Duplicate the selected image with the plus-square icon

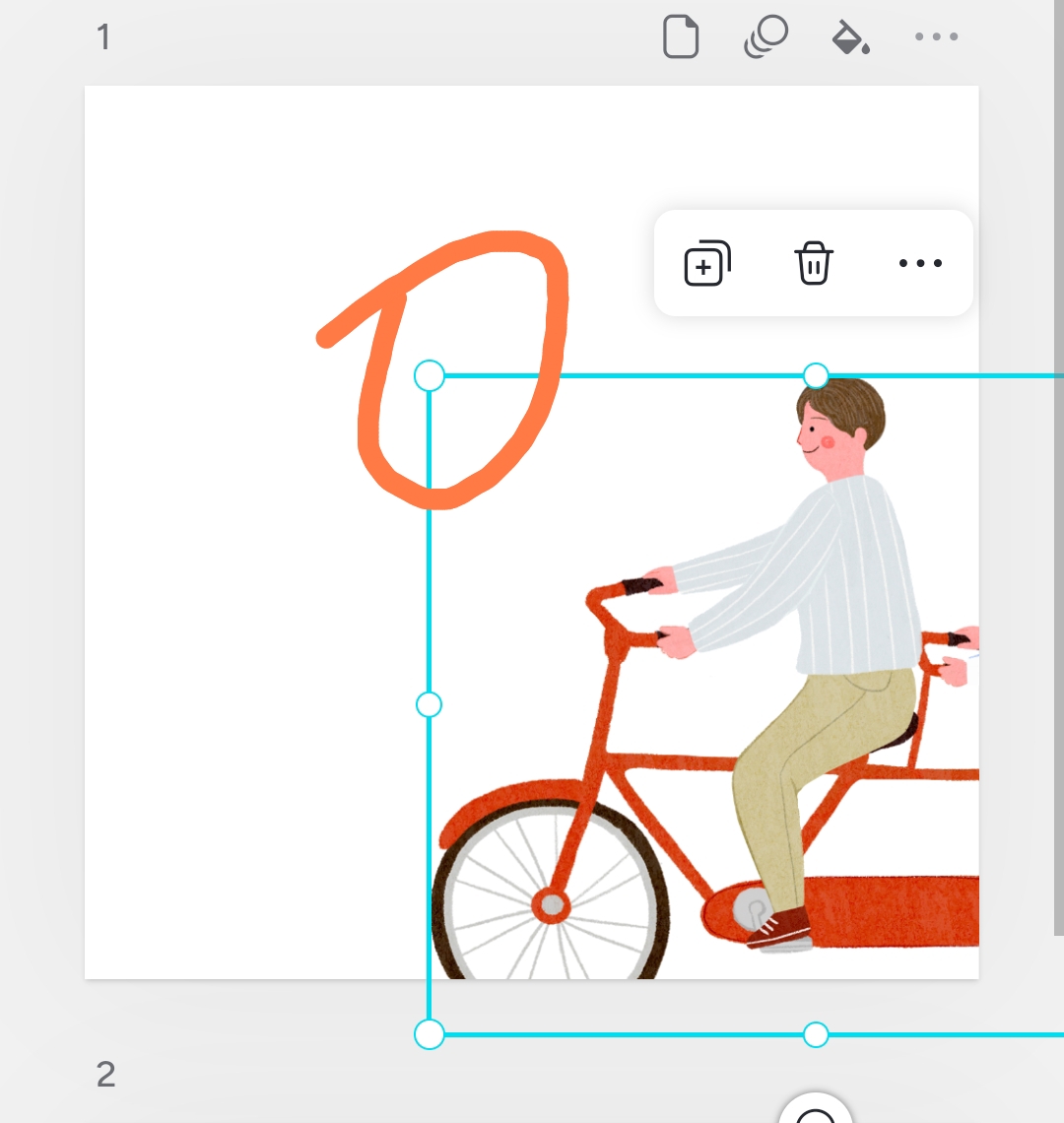click(707, 263)
